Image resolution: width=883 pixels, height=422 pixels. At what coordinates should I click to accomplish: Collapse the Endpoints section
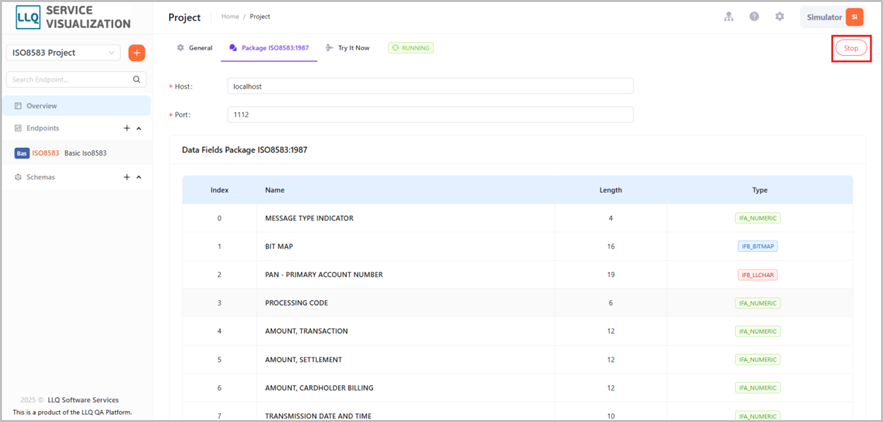139,128
